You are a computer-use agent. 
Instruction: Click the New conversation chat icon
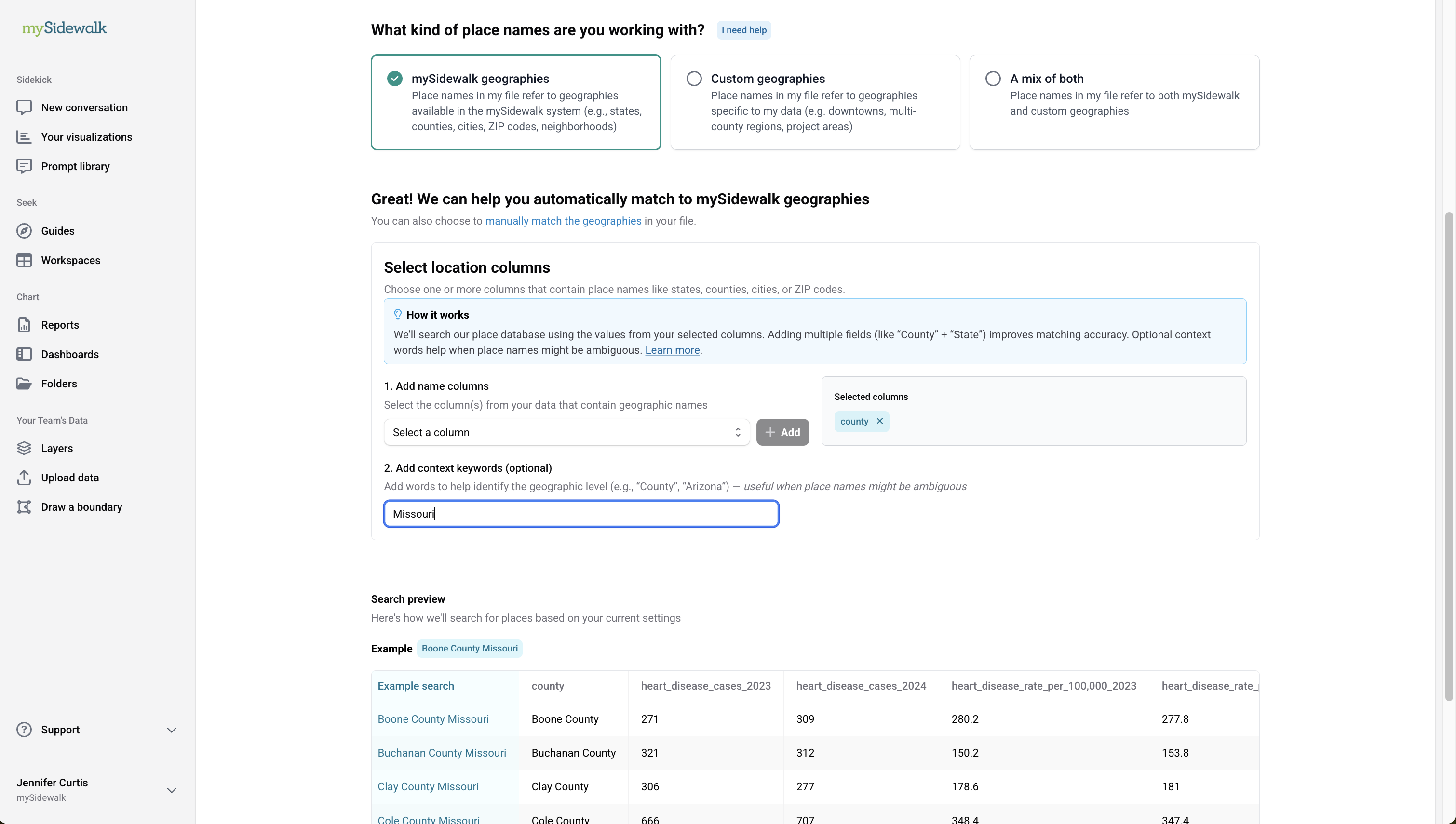[x=24, y=107]
